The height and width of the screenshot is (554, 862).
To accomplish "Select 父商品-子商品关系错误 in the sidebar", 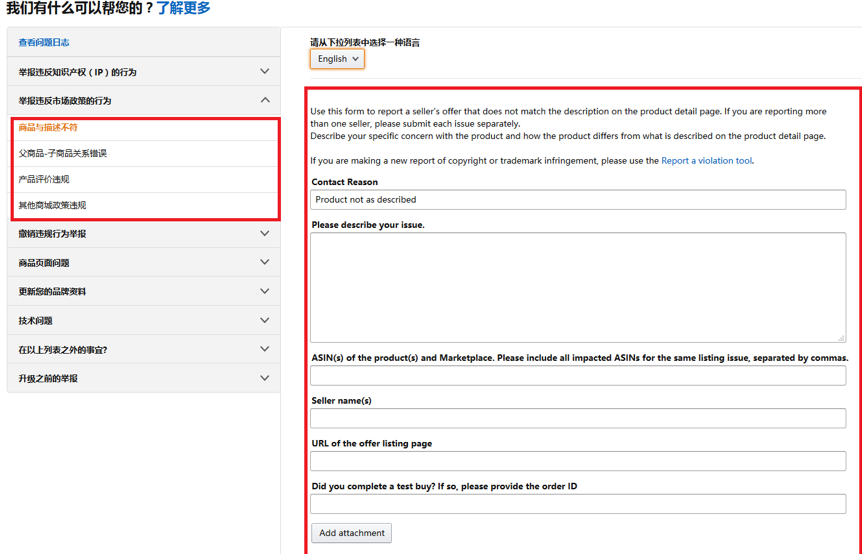I will pyautogui.click(x=62, y=154).
